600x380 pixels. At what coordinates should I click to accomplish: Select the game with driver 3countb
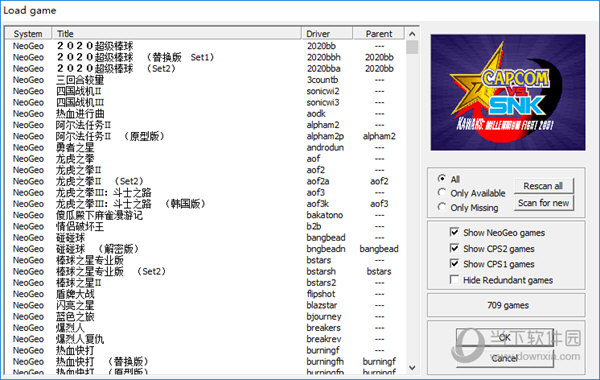pos(205,80)
